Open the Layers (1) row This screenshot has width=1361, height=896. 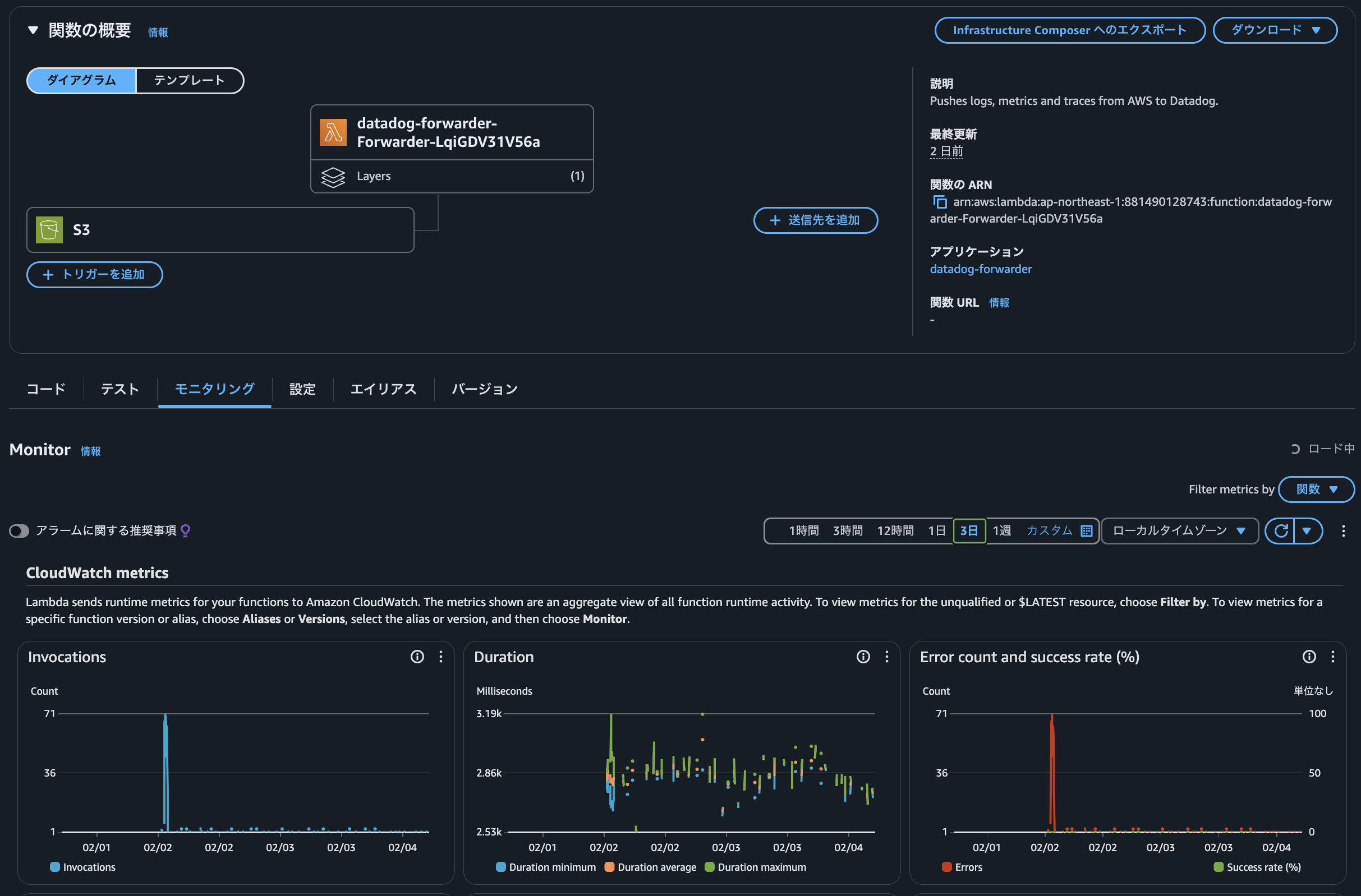pos(452,177)
